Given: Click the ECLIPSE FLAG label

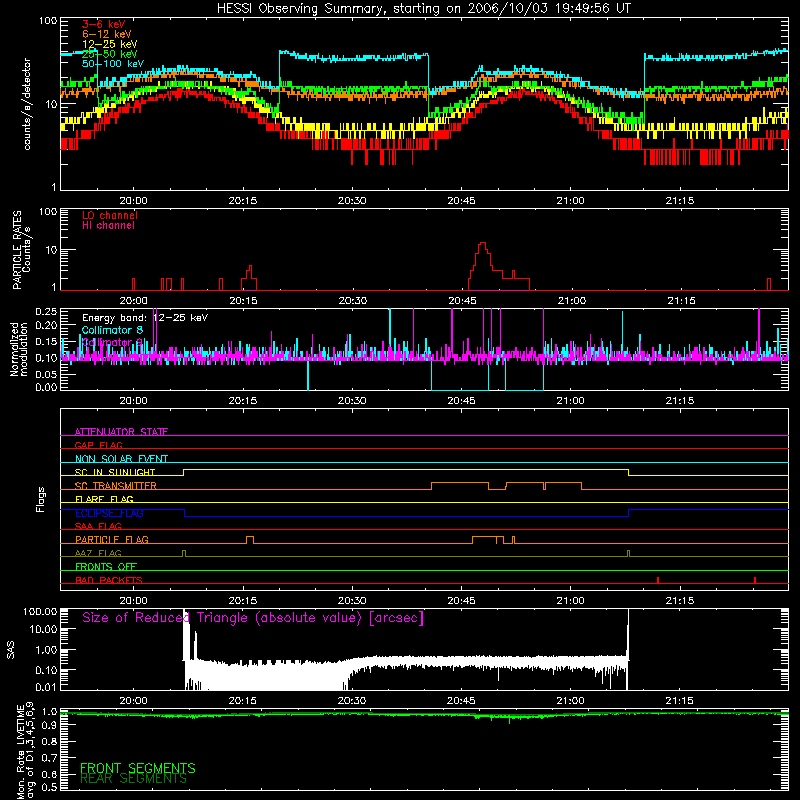Looking at the screenshot, I should coord(109,513).
